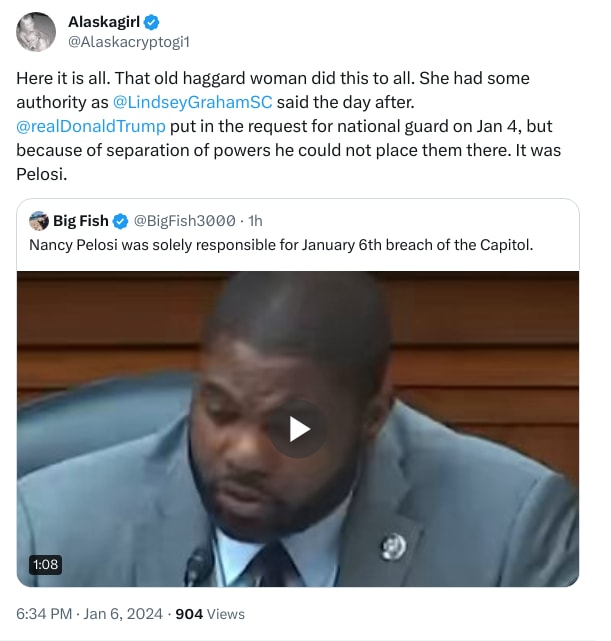Click Big Fish's verified checkmark badge
This screenshot has height=641, width=611.
tap(120, 221)
